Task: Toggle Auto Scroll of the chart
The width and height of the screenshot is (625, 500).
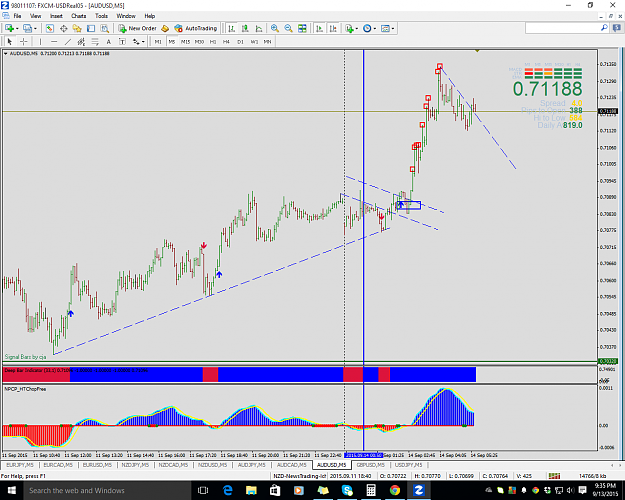Action: [319, 28]
